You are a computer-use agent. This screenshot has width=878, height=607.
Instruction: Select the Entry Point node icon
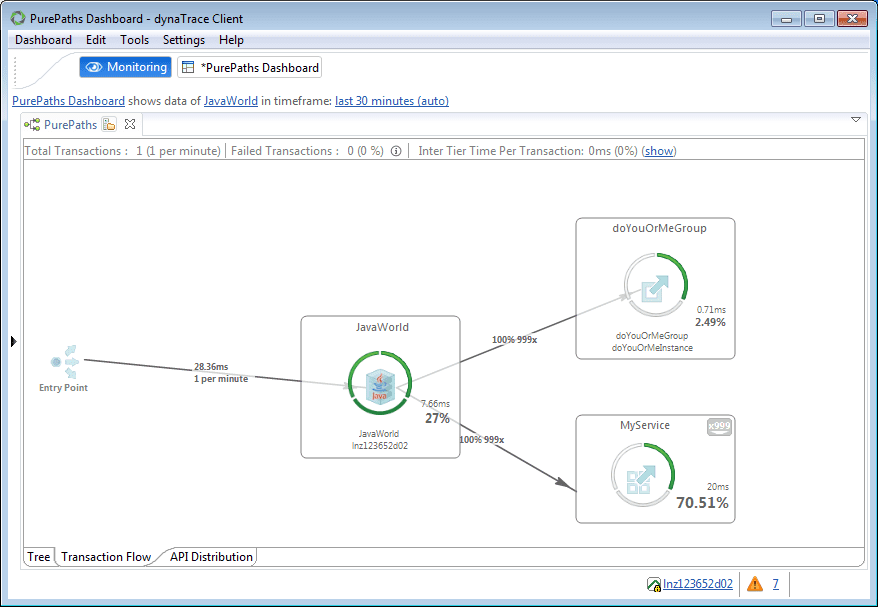tap(65, 362)
